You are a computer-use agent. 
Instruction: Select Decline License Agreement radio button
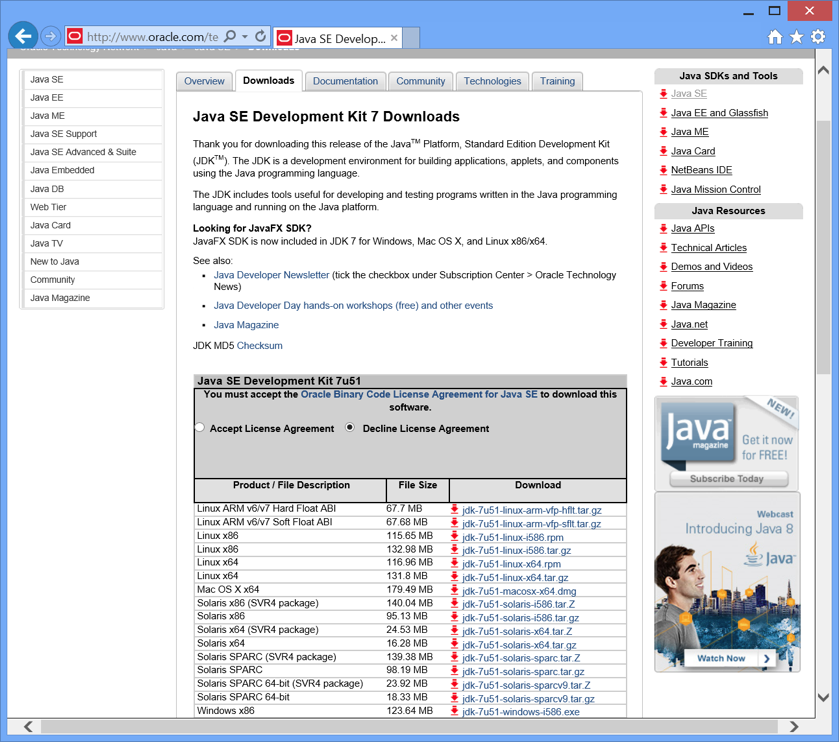tap(349, 427)
